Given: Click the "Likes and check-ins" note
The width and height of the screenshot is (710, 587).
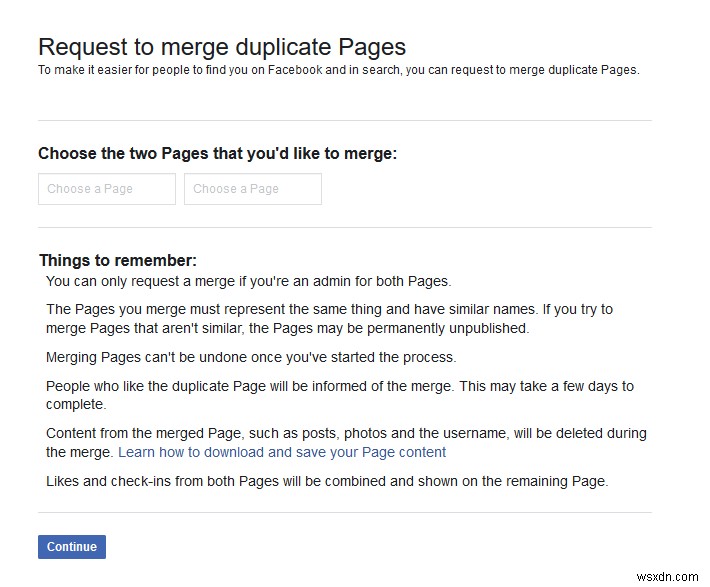Looking at the screenshot, I should [327, 481].
